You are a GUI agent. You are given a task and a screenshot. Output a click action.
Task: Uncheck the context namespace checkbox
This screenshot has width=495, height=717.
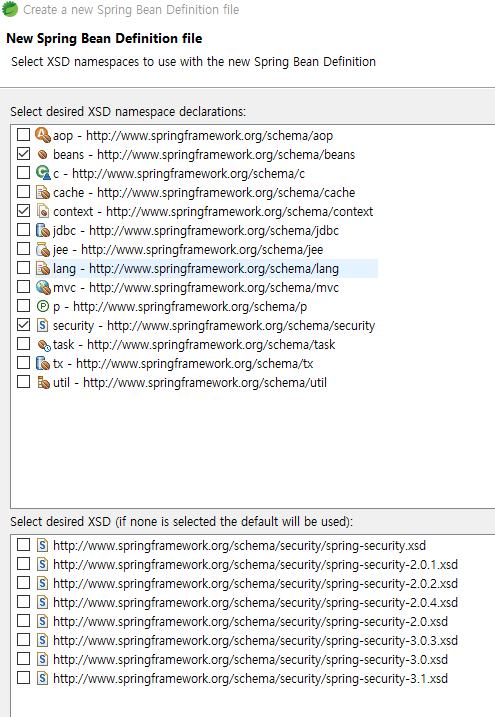(23, 210)
